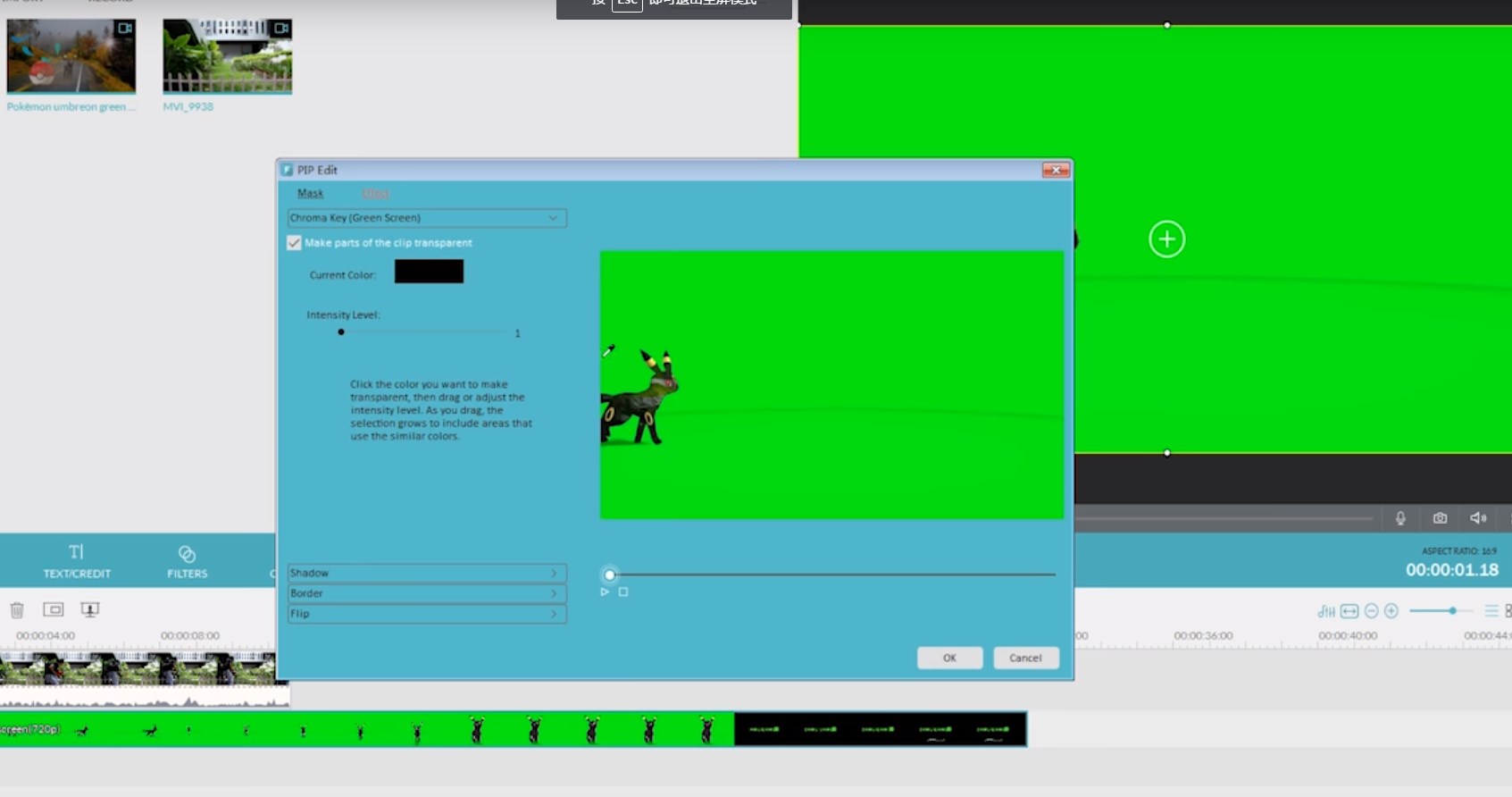
Task: Switch to the Mask tab
Action: pos(310,194)
